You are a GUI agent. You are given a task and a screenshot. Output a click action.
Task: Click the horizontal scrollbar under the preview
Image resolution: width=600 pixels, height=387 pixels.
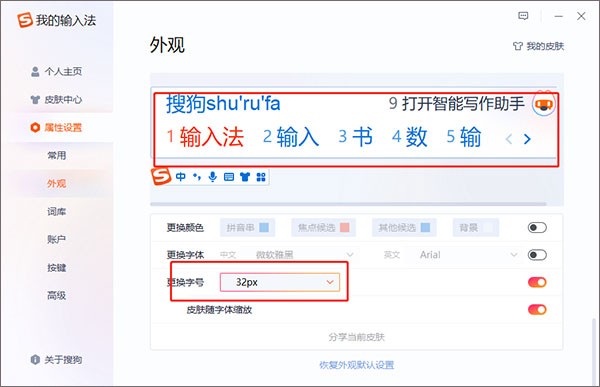(x=348, y=204)
